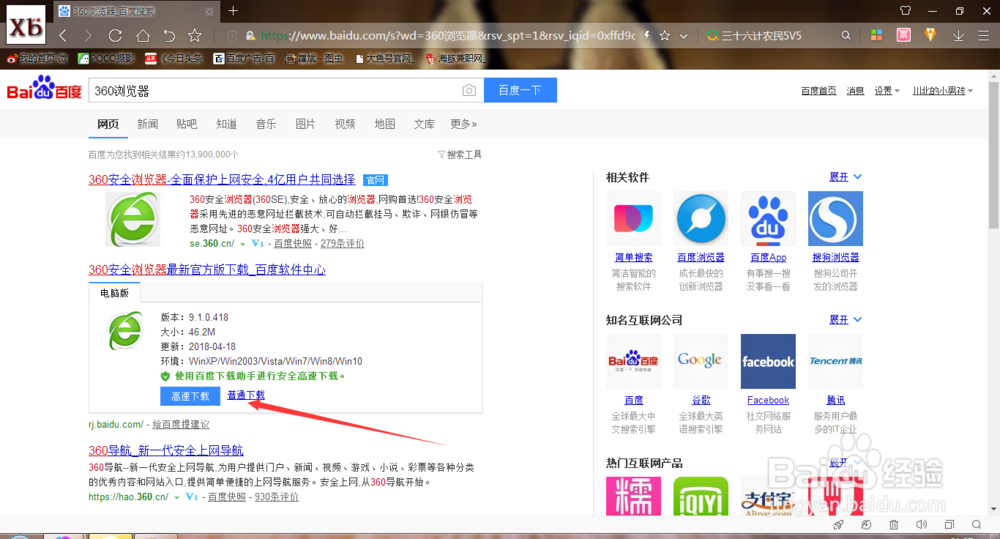Switch to the 贴吧 tab
The image size is (1000, 539).
click(x=187, y=124)
